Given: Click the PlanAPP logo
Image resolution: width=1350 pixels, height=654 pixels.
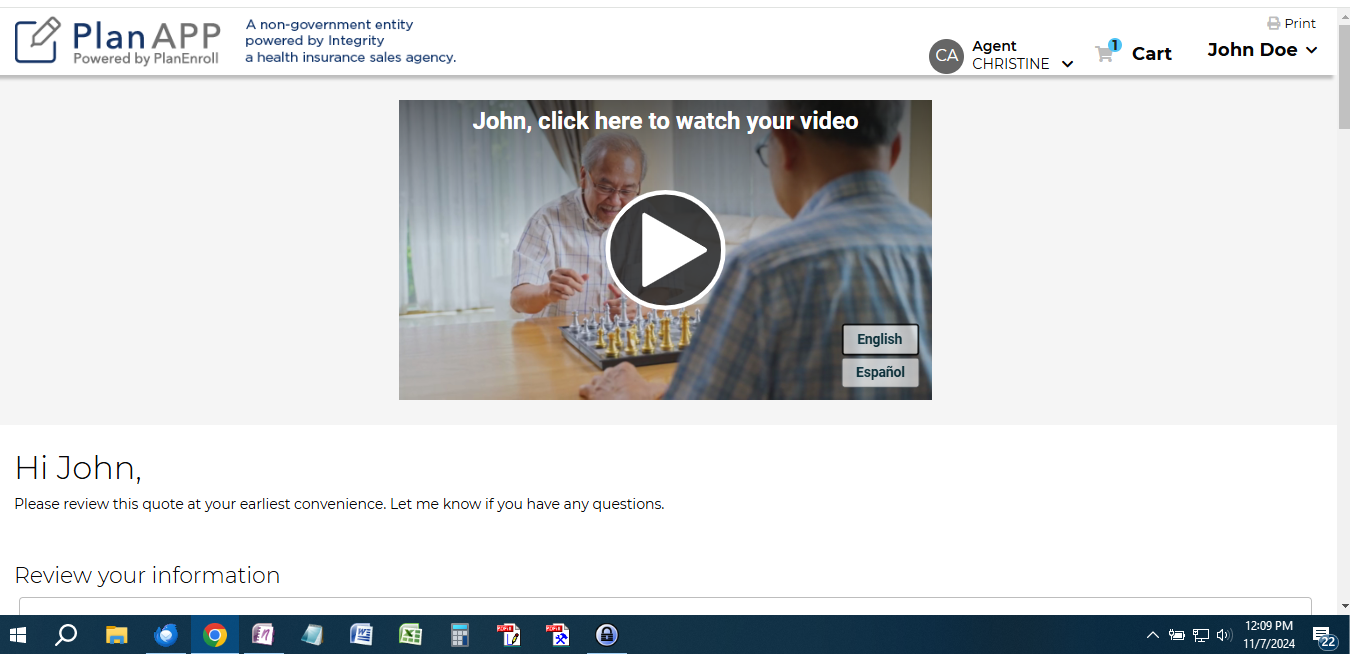Looking at the screenshot, I should pos(118,40).
